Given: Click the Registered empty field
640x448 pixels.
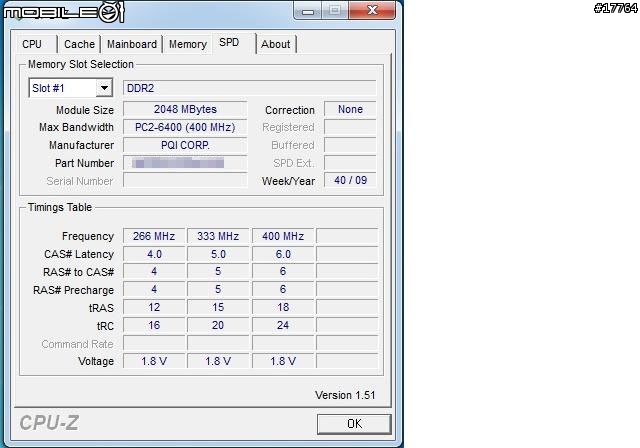Looking at the screenshot, I should pyautogui.click(x=350, y=127).
